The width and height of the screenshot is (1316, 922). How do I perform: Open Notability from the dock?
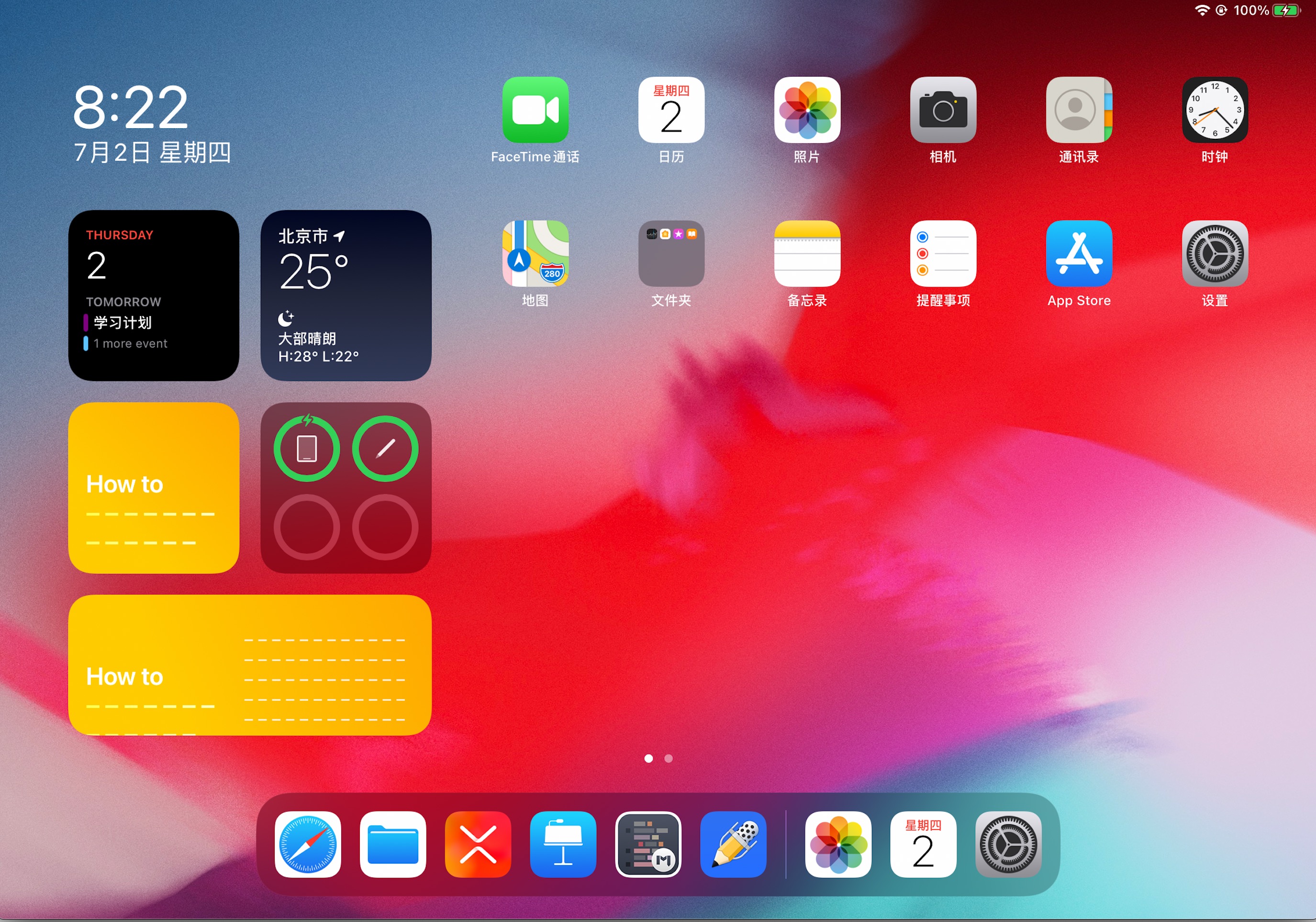pos(733,843)
